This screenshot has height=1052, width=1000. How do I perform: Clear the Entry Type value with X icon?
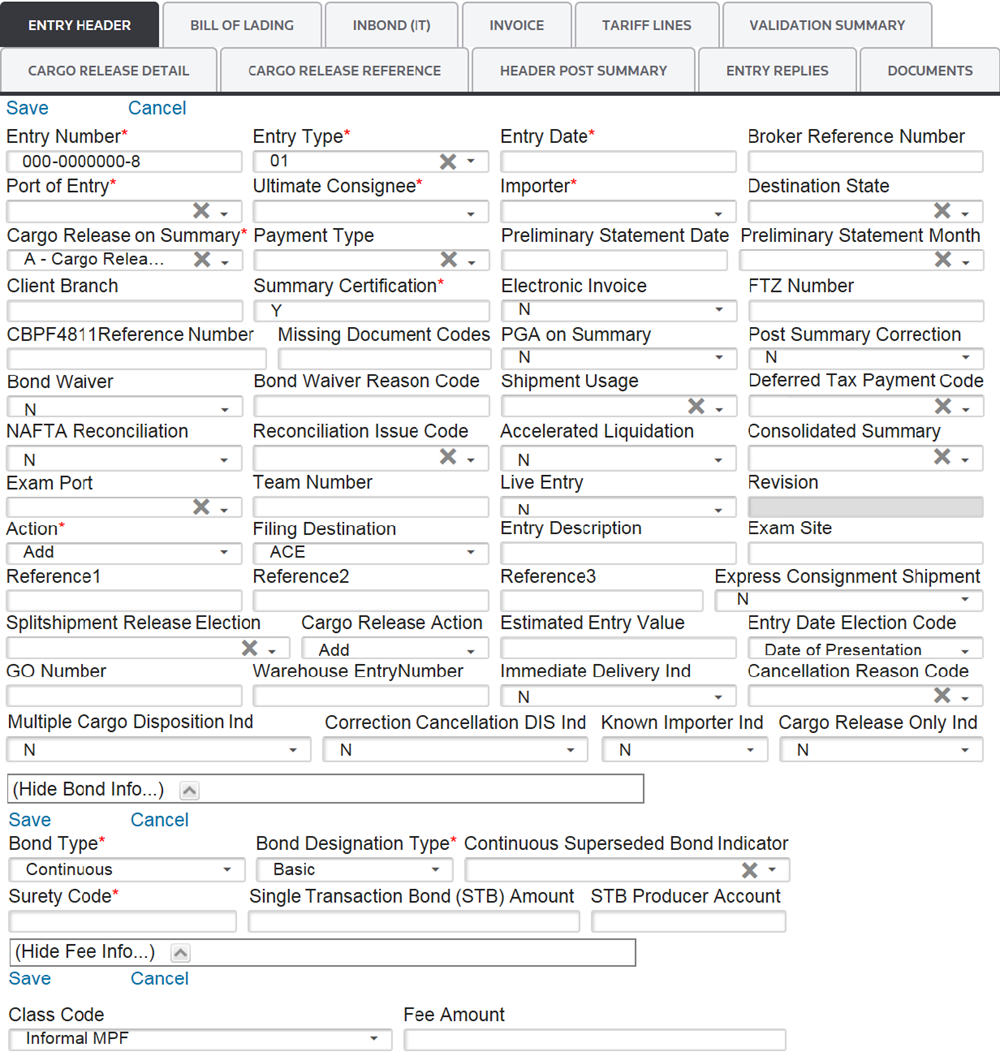pos(448,162)
